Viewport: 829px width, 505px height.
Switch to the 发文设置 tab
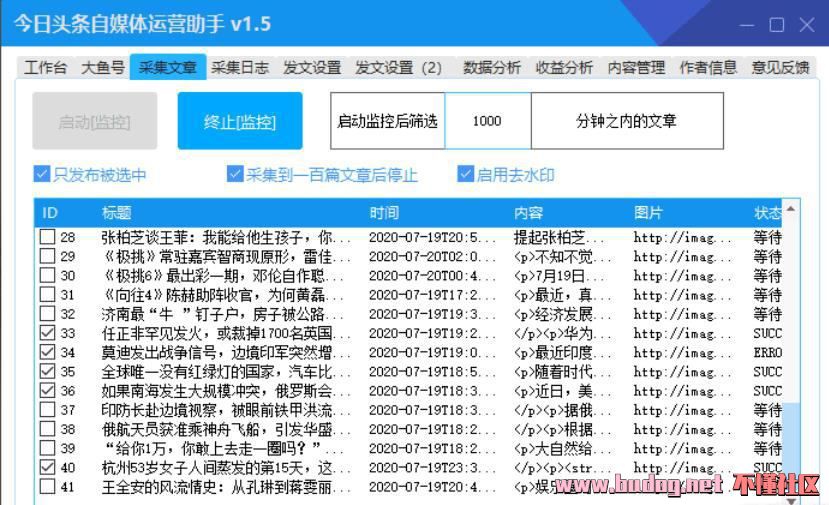[x=312, y=68]
